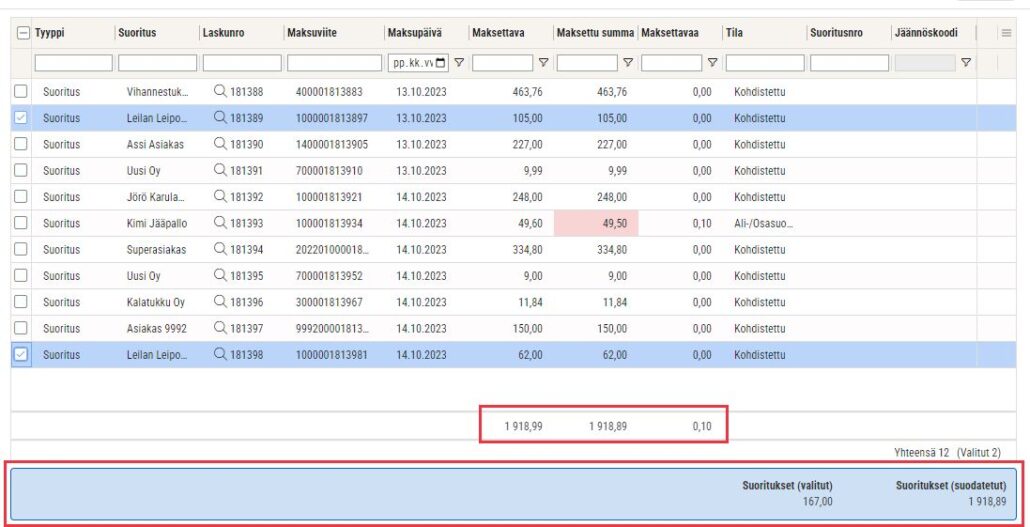1030x527 pixels.
Task: Open invoice 181396 via magnifier icon
Action: click(x=220, y=302)
